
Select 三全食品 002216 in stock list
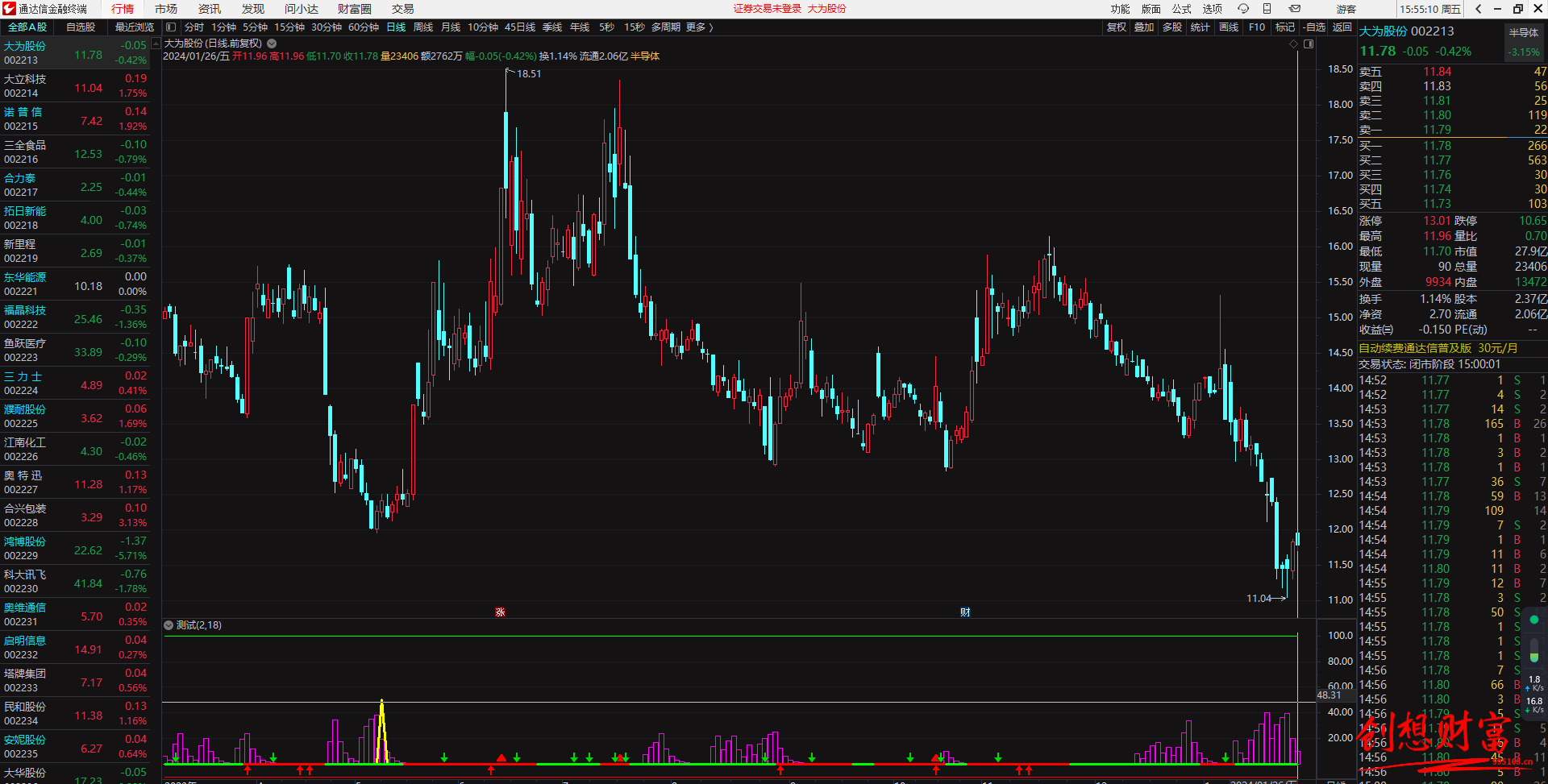[75, 152]
